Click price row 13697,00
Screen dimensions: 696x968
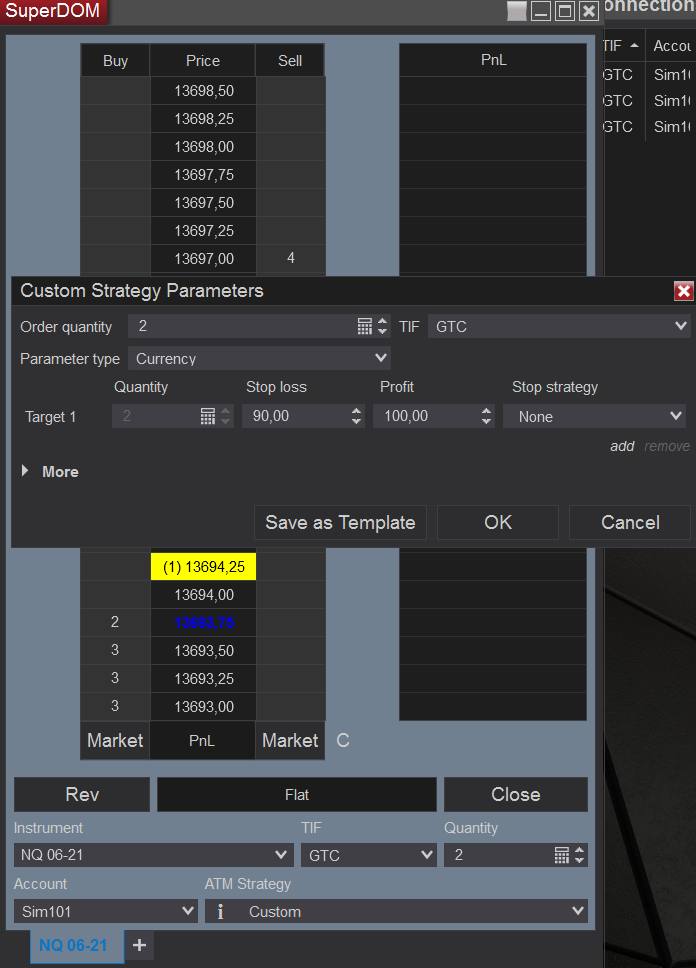[204, 259]
